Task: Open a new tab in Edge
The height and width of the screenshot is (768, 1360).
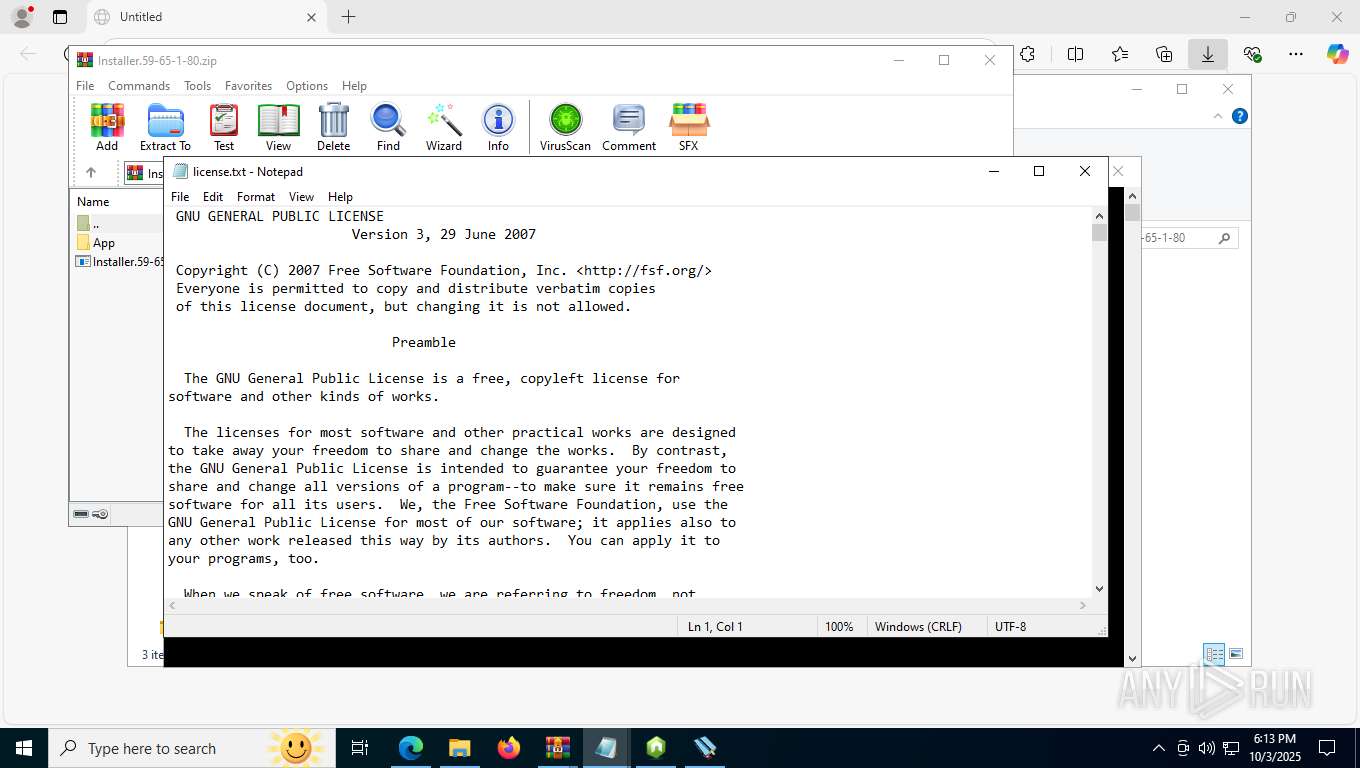Action: [348, 17]
